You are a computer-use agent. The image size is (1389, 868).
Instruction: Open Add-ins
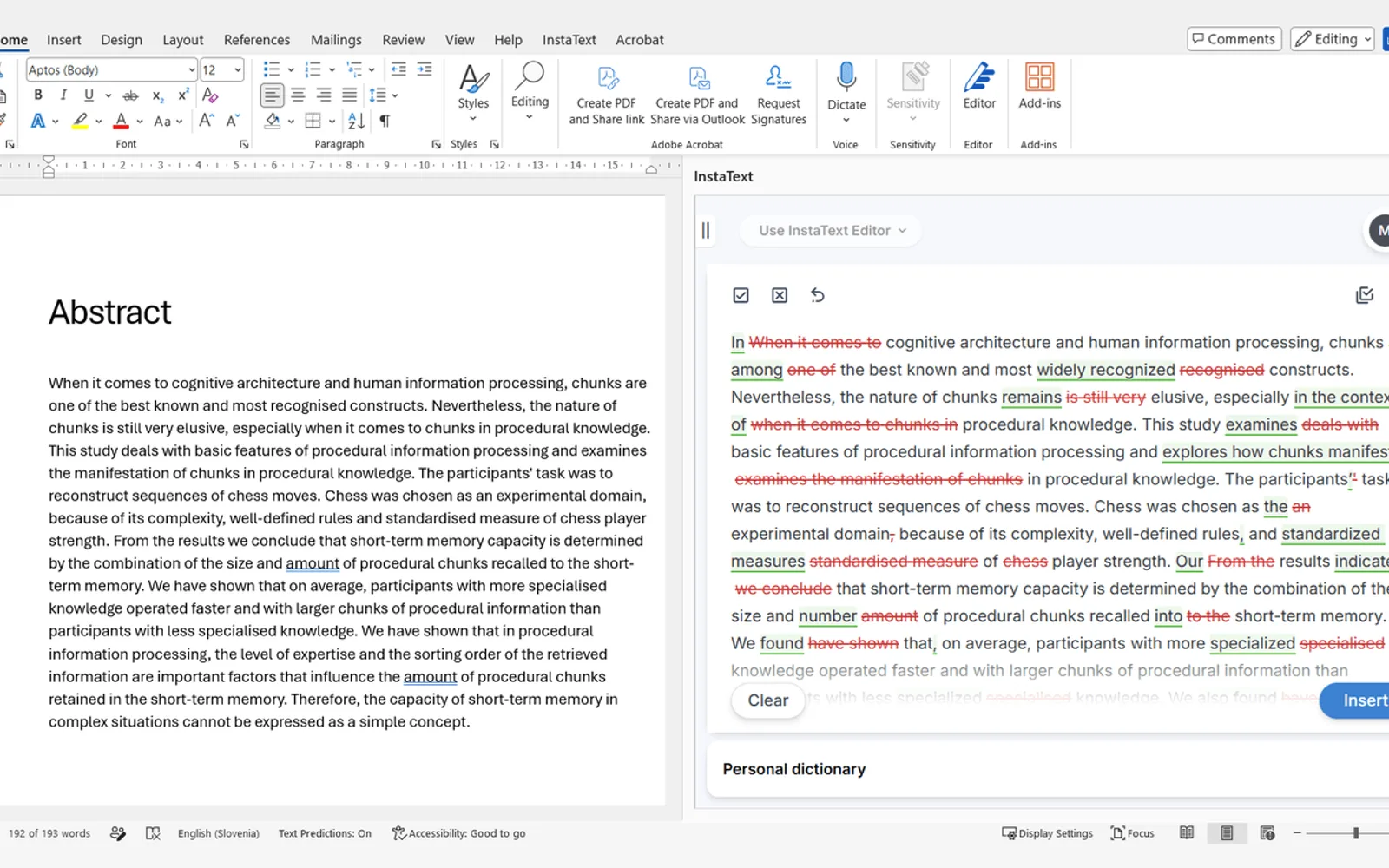point(1039,87)
